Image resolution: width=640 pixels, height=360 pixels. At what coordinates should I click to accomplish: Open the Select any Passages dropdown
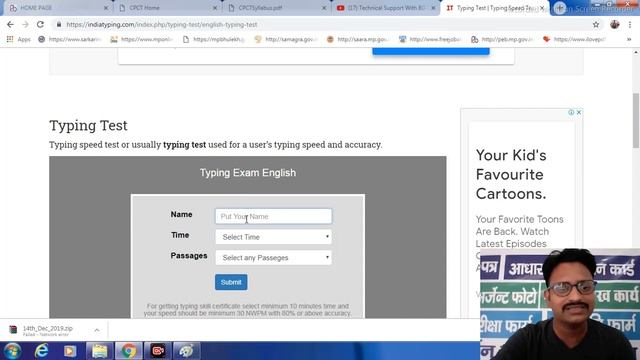[273, 258]
